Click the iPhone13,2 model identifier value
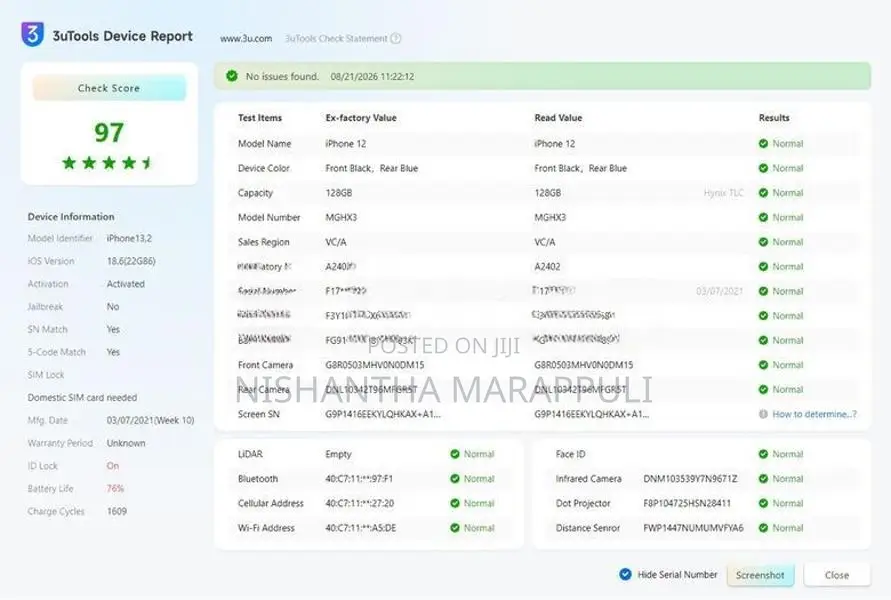The width and height of the screenshot is (891, 600). [129, 239]
